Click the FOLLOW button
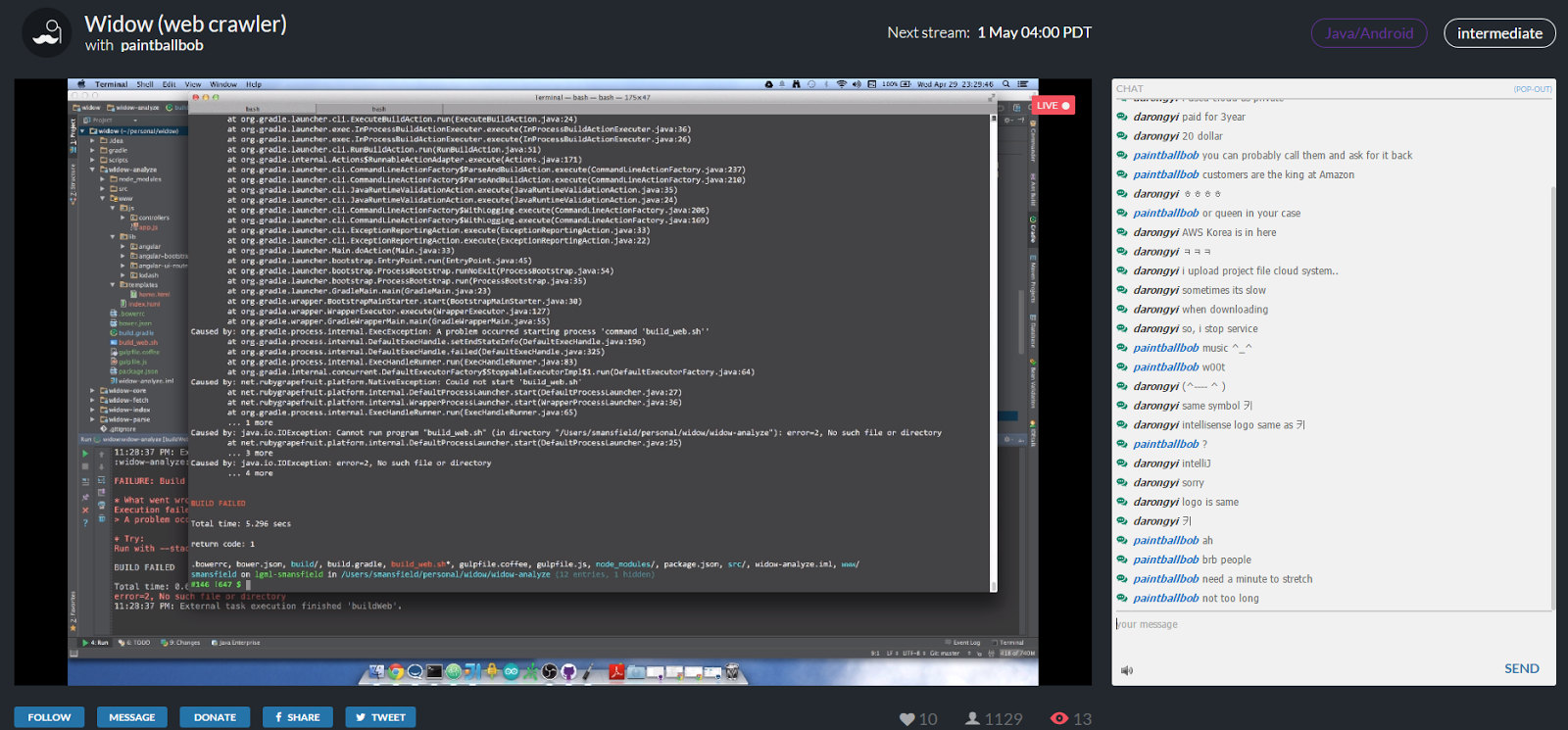Viewport: 1568px width, 730px height. 49,717
